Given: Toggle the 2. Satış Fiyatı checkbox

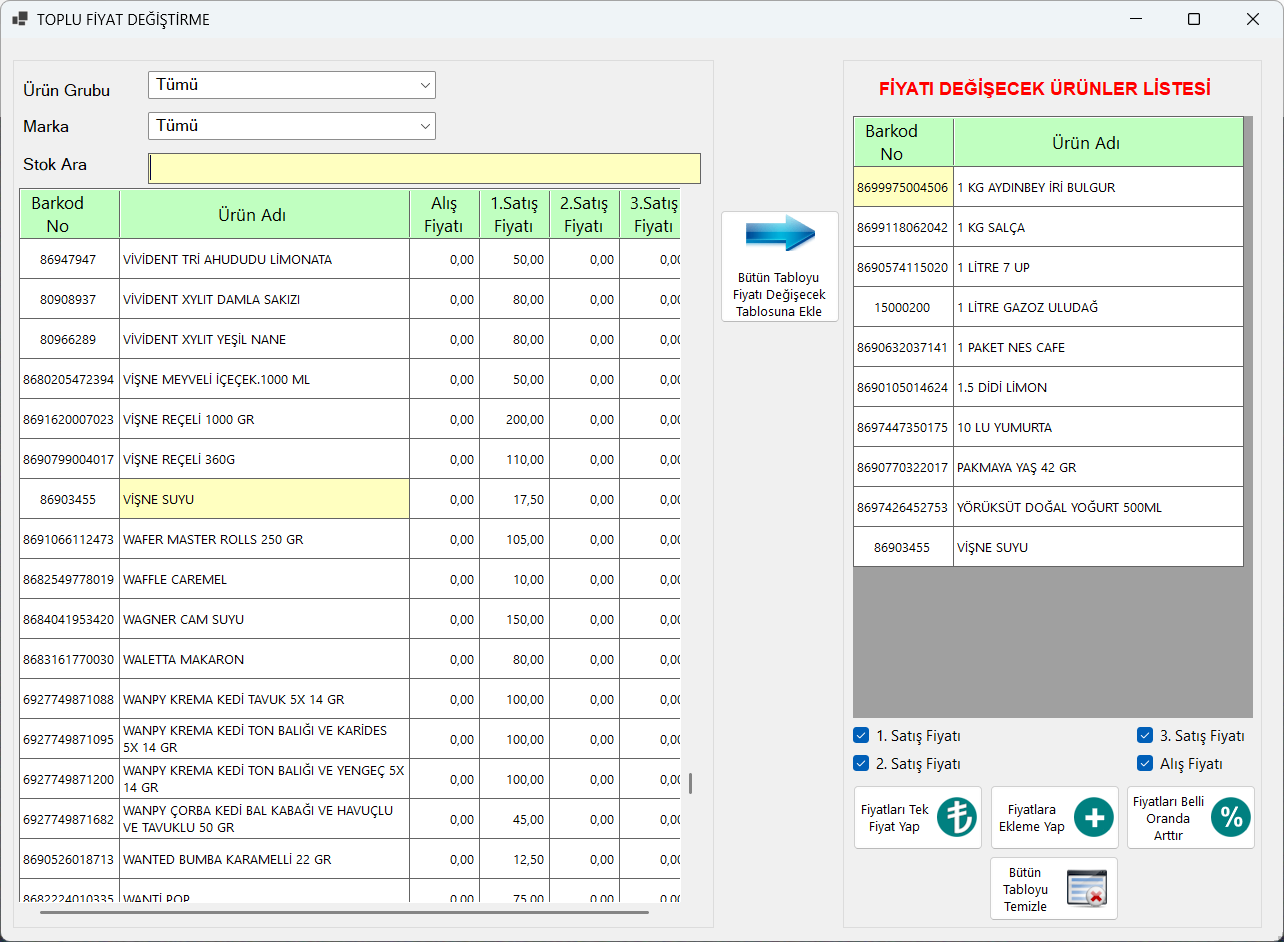Looking at the screenshot, I should (x=861, y=763).
